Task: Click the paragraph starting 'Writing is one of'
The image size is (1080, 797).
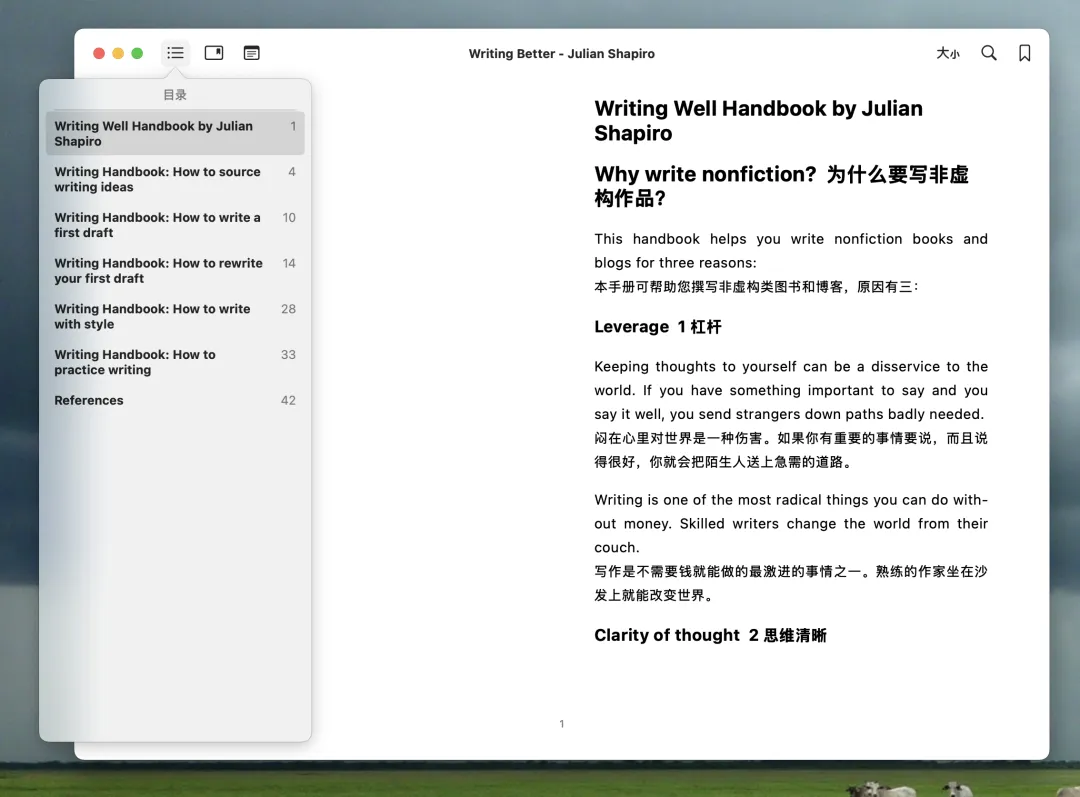Action: [791, 524]
